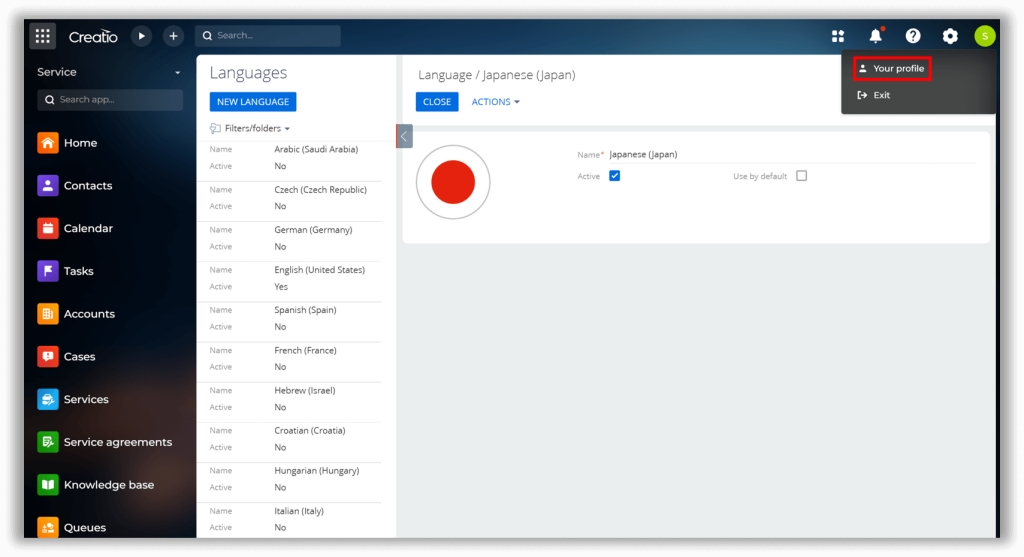This screenshot has width=1024, height=557.
Task: Open the marketplace apps icon in top bar
Action: 838,36
